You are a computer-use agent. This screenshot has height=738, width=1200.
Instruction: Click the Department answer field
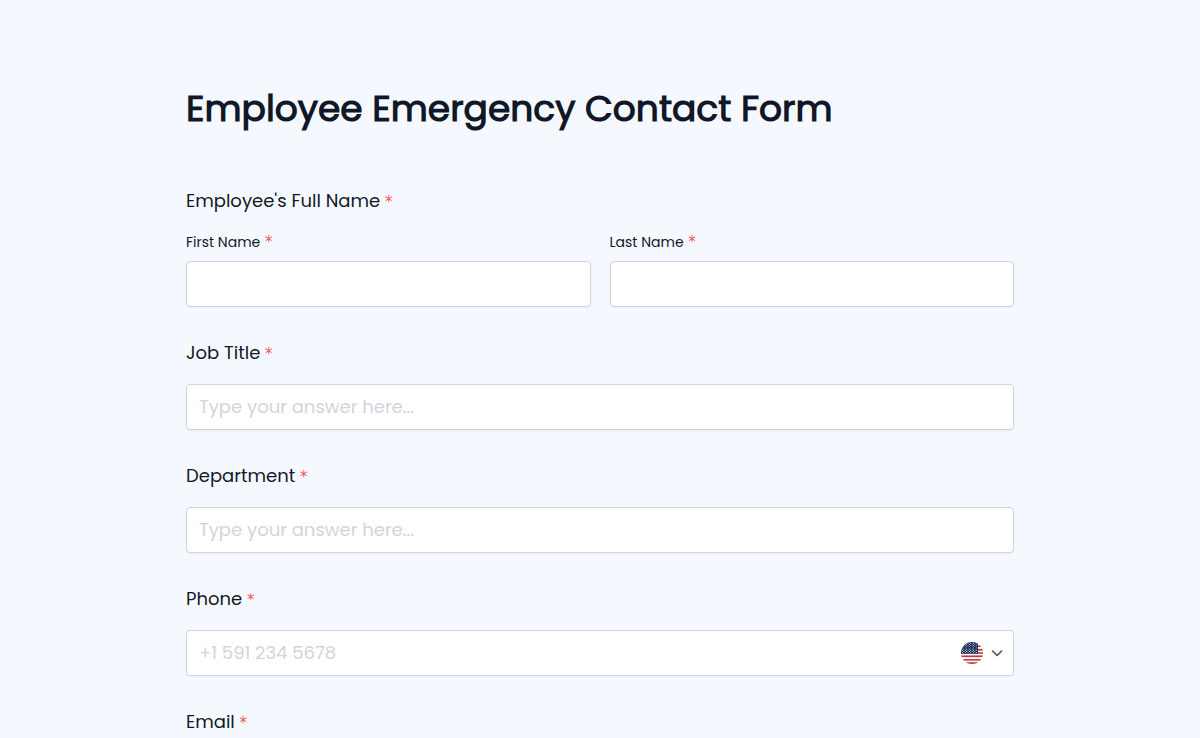(x=599, y=530)
